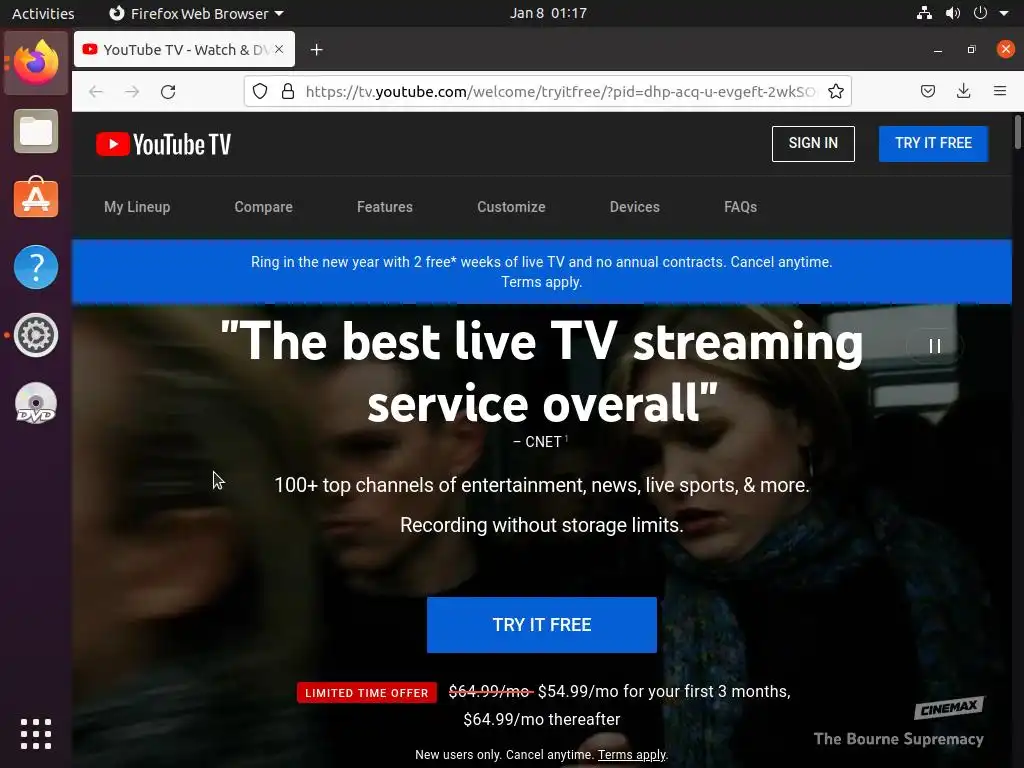Open Firefox downloads panel
This screenshot has width=1024, height=768.
963,91
